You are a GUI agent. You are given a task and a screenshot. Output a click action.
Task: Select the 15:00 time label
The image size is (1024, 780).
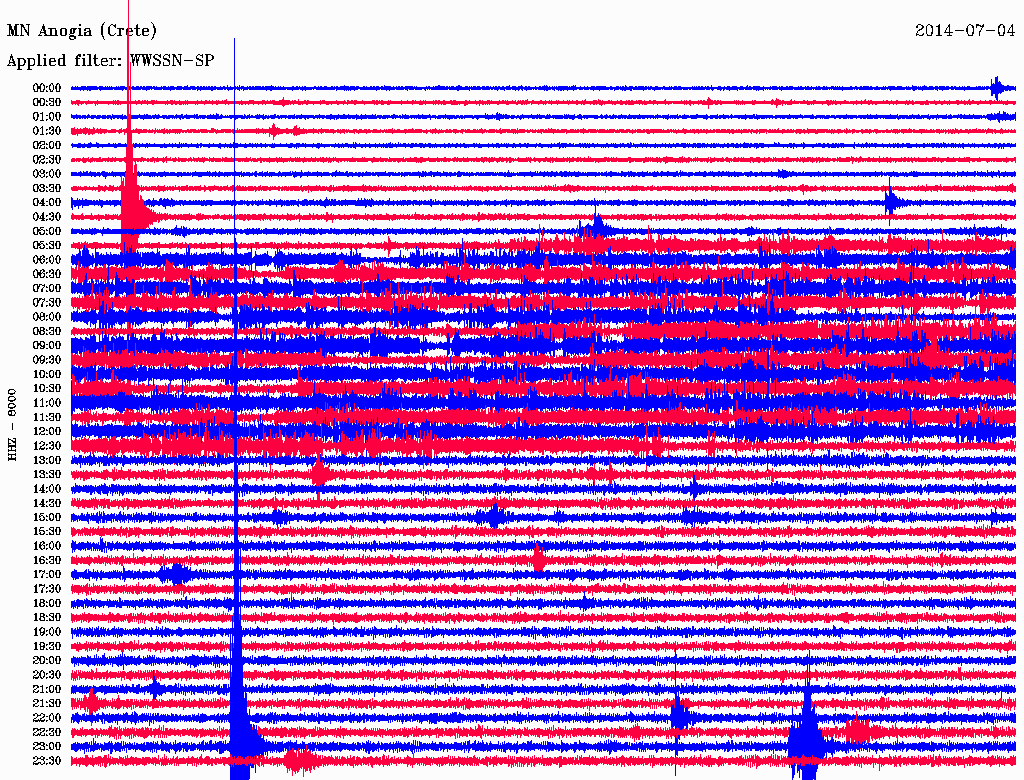pos(47,517)
